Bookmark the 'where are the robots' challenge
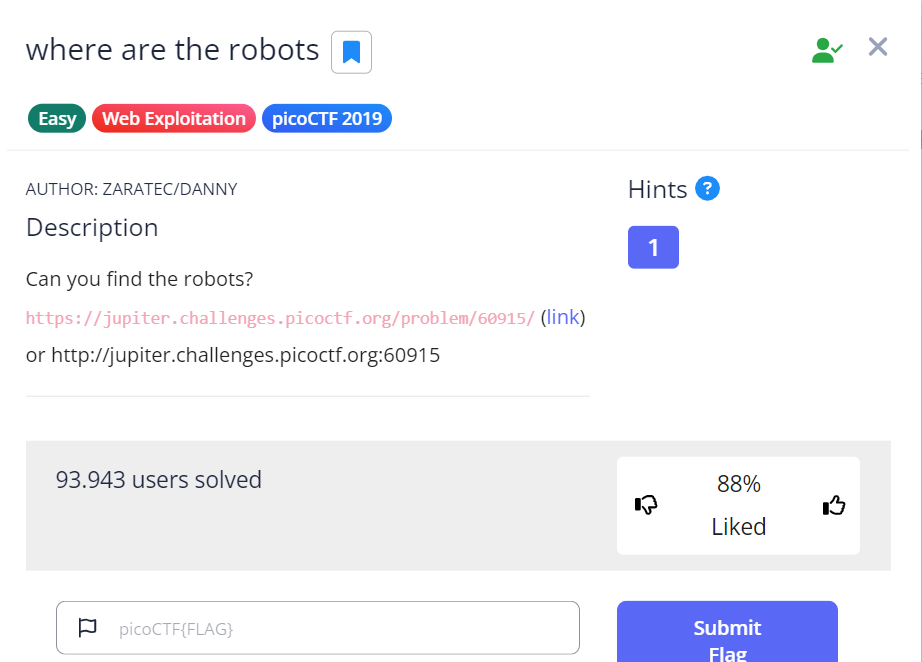This screenshot has width=922, height=662. [351, 51]
